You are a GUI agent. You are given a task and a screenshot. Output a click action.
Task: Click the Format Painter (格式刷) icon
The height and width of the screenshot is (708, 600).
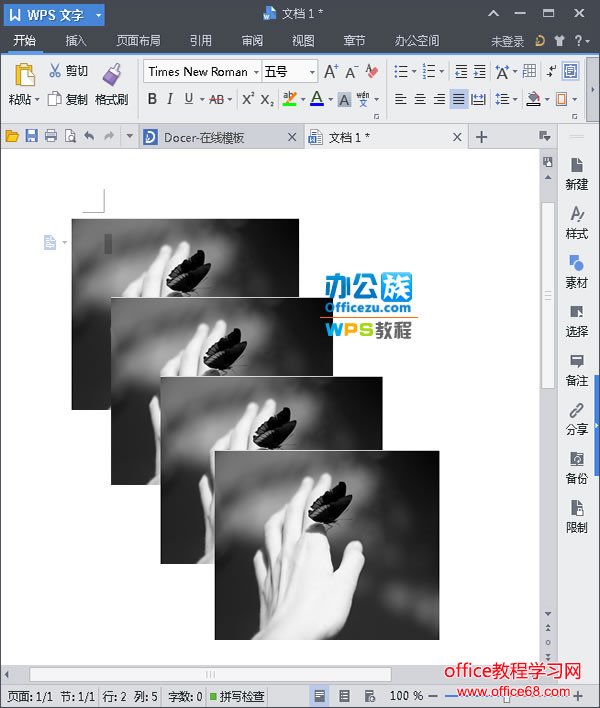click(111, 74)
